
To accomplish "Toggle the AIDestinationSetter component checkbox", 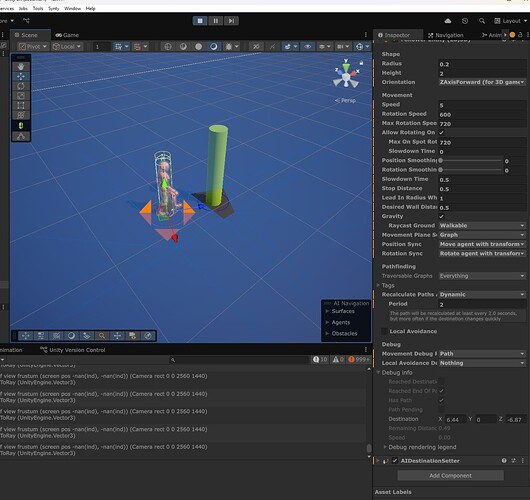I will click(395, 461).
